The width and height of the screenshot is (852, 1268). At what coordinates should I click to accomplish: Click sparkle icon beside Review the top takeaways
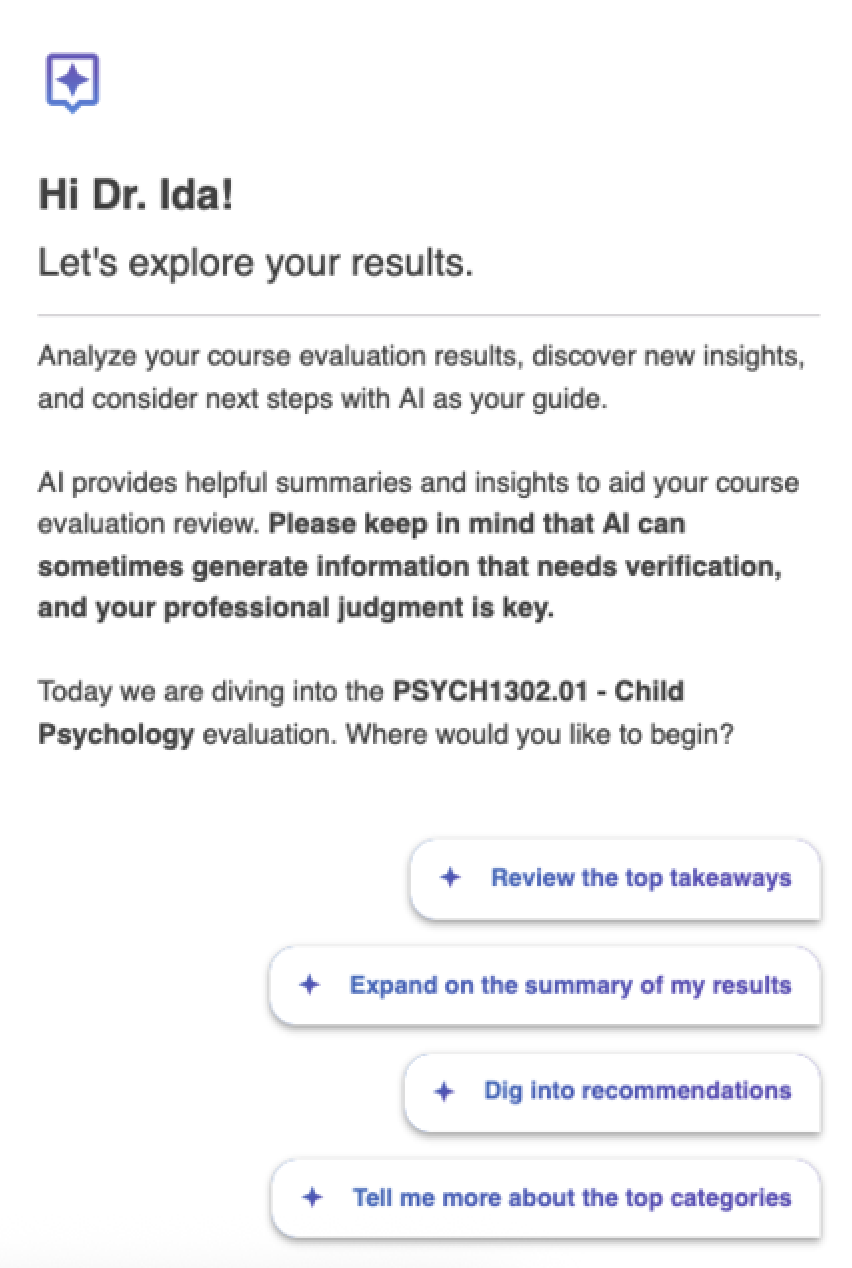(451, 878)
